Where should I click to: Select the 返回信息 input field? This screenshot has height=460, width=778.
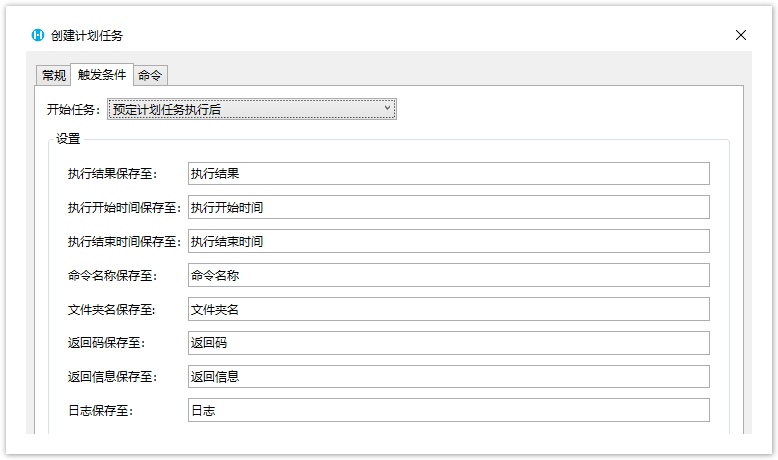point(449,377)
